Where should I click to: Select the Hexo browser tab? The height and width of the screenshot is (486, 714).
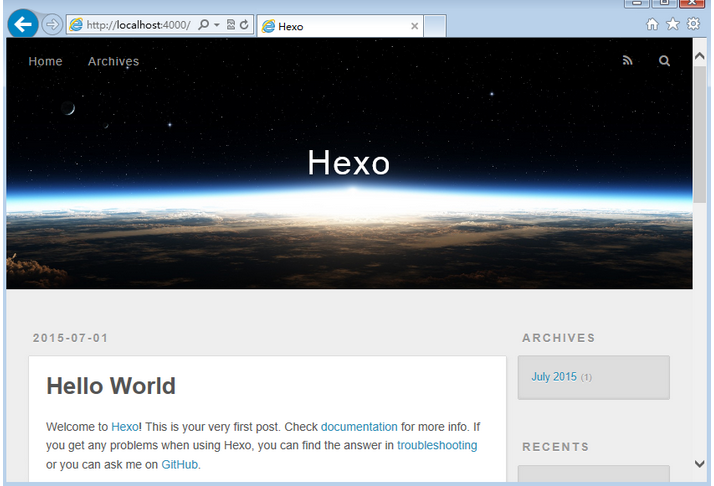click(x=340, y=26)
